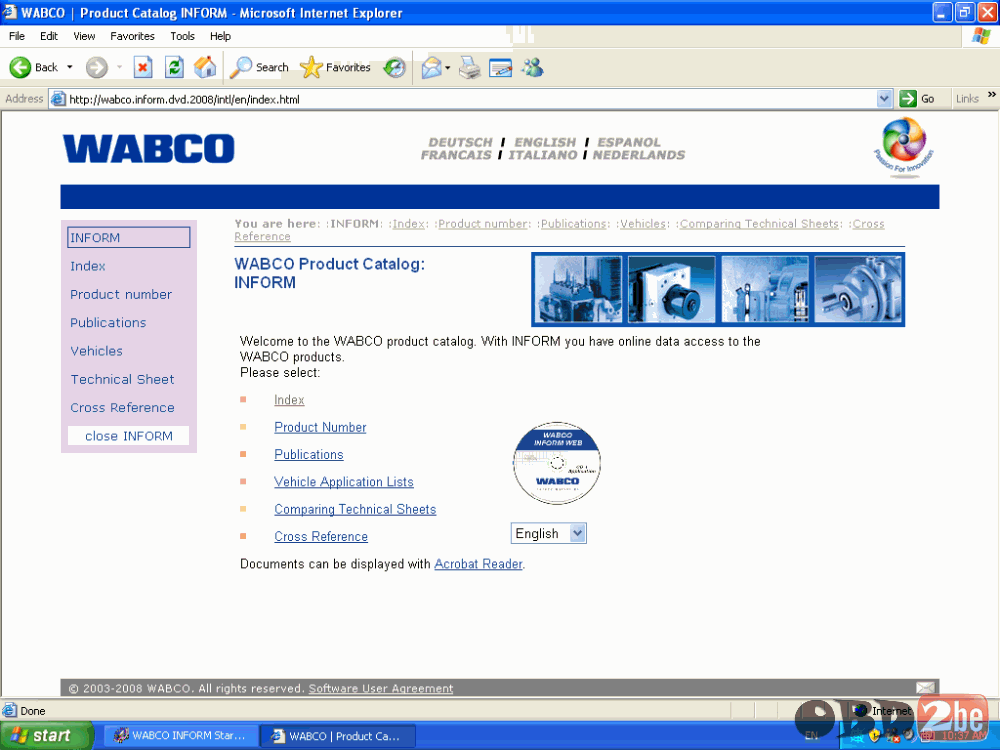Open the Tools menu
Screen dimensions: 1000x750
pyautogui.click(x=182, y=36)
